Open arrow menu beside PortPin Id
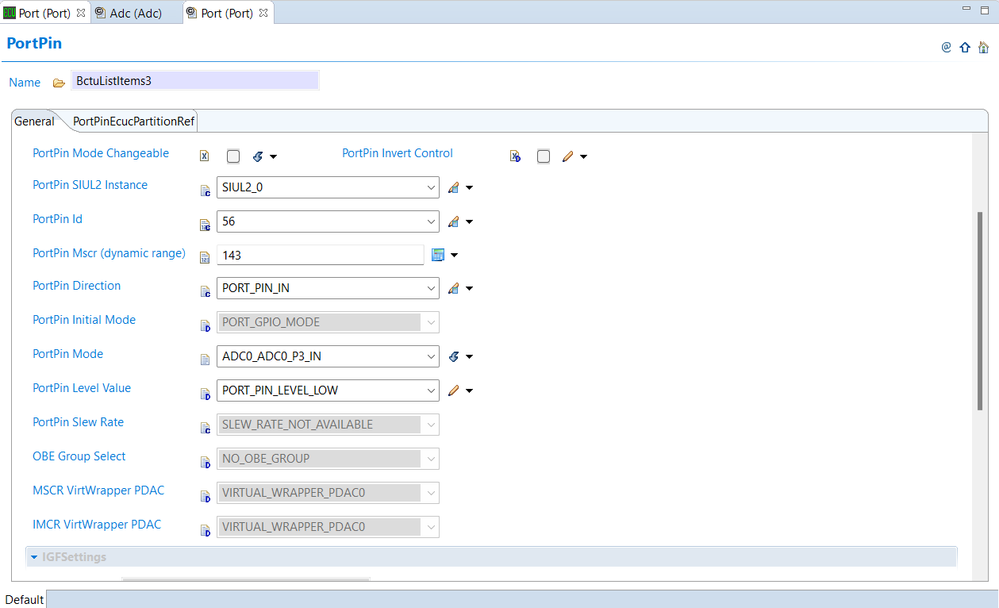 tap(470, 222)
